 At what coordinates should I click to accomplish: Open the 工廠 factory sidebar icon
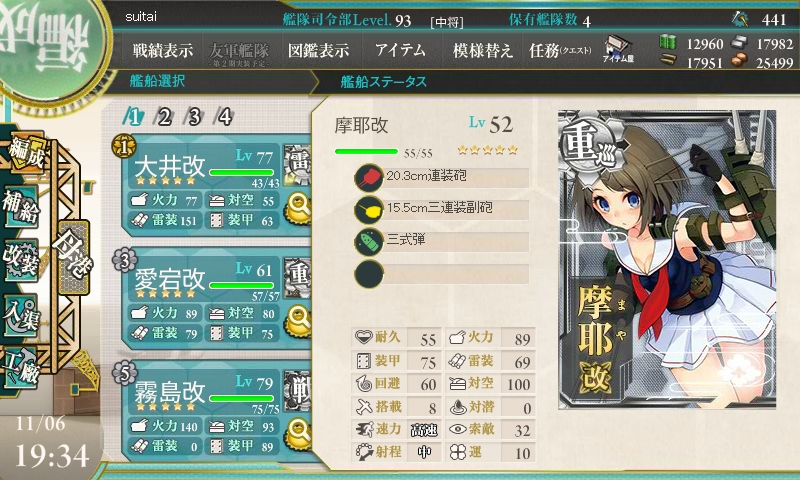pyautogui.click(x=21, y=368)
